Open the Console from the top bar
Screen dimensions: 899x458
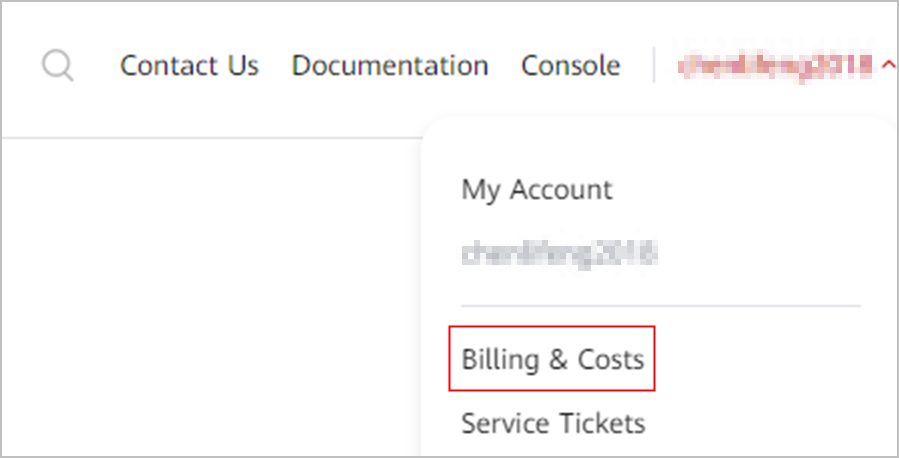pyautogui.click(x=570, y=66)
